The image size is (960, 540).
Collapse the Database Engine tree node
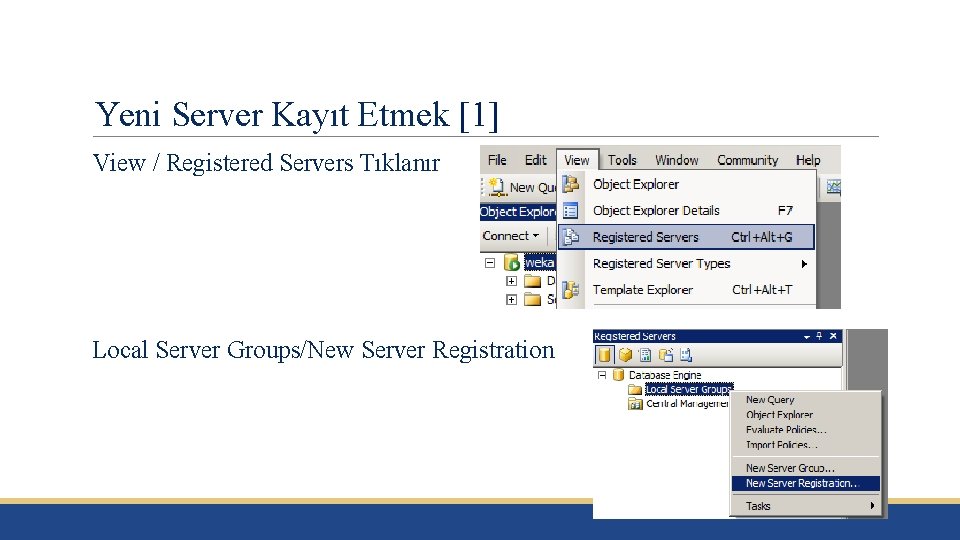(x=602, y=375)
